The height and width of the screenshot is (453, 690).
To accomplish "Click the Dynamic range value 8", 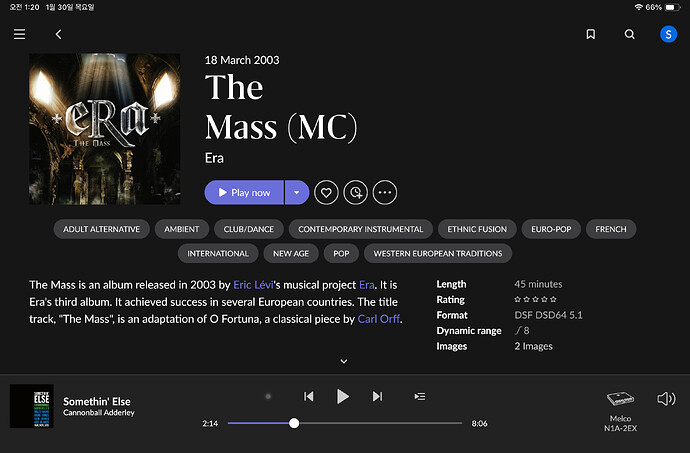I will (x=522, y=330).
